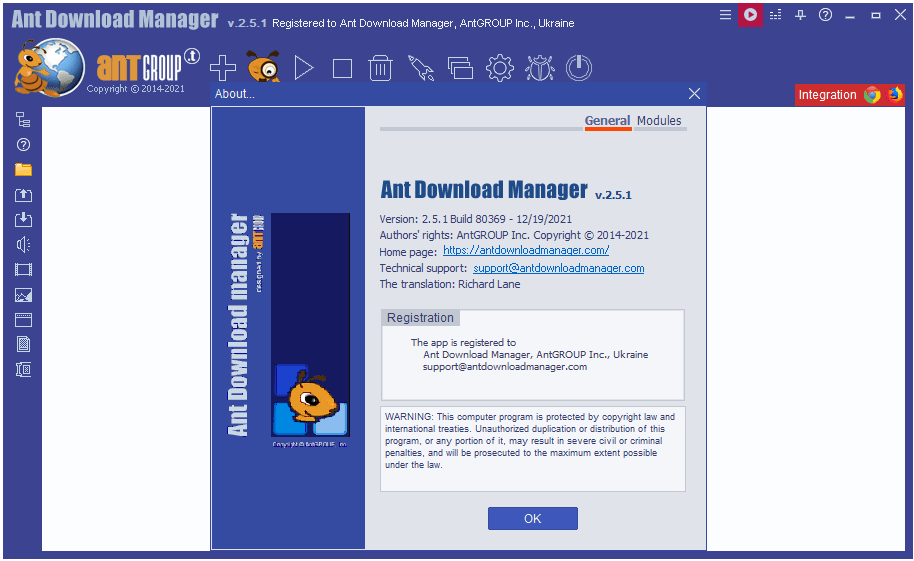This screenshot has height=561, width=914.
Task: Click the Firefox integration icon
Action: tap(894, 94)
